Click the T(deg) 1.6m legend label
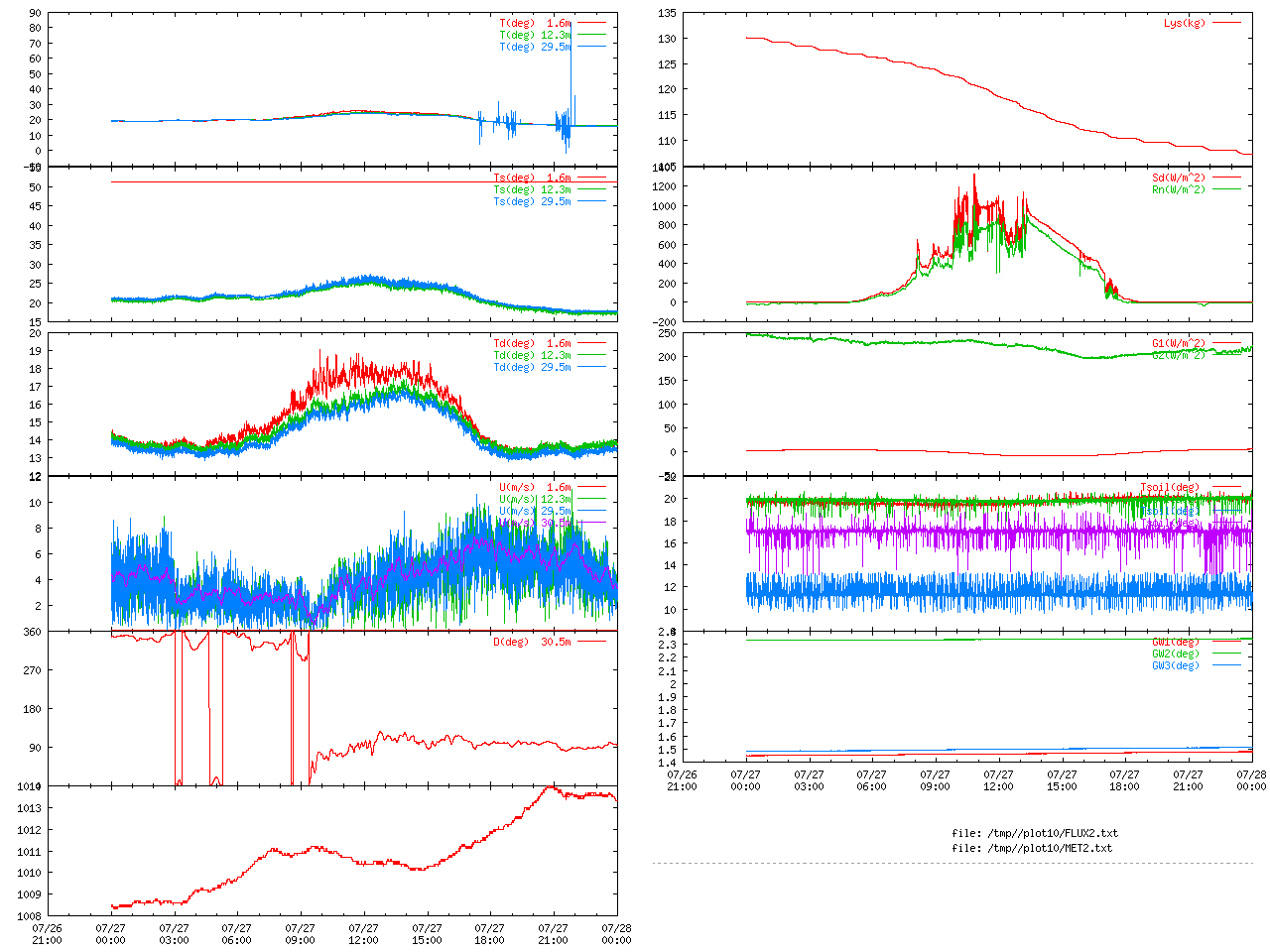 (x=536, y=23)
